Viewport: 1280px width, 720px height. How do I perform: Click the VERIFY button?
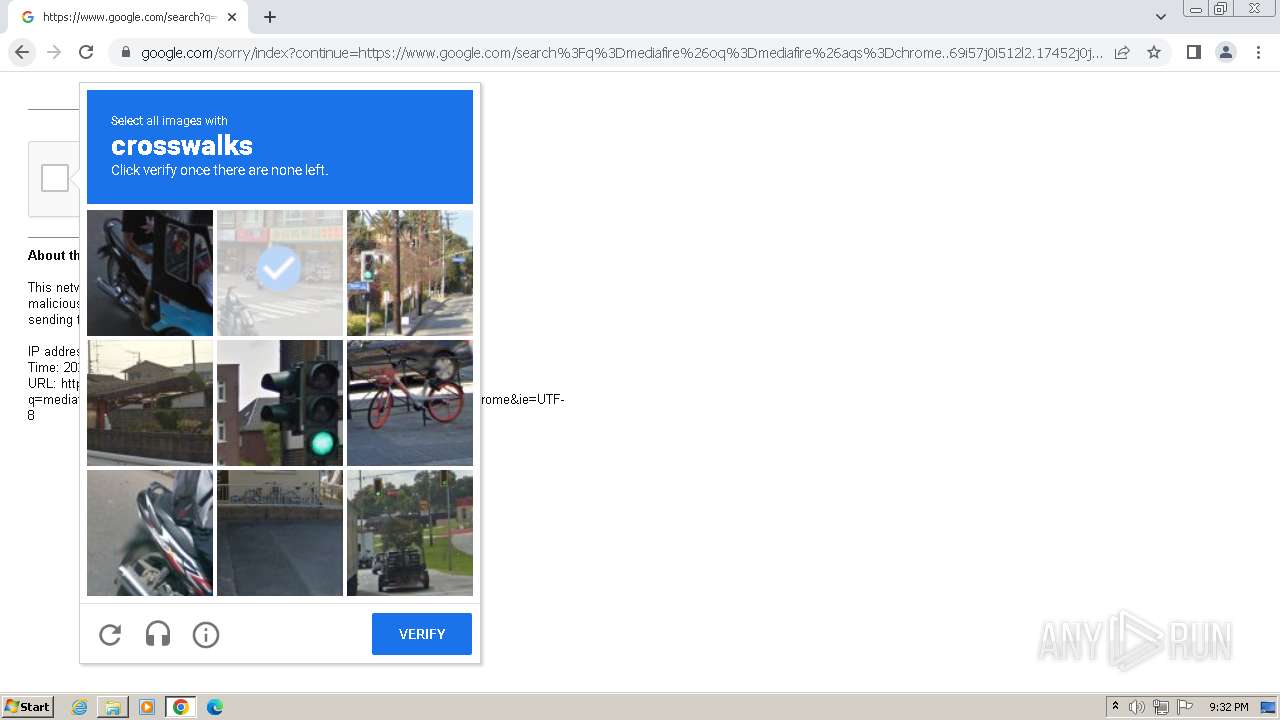pyautogui.click(x=422, y=634)
